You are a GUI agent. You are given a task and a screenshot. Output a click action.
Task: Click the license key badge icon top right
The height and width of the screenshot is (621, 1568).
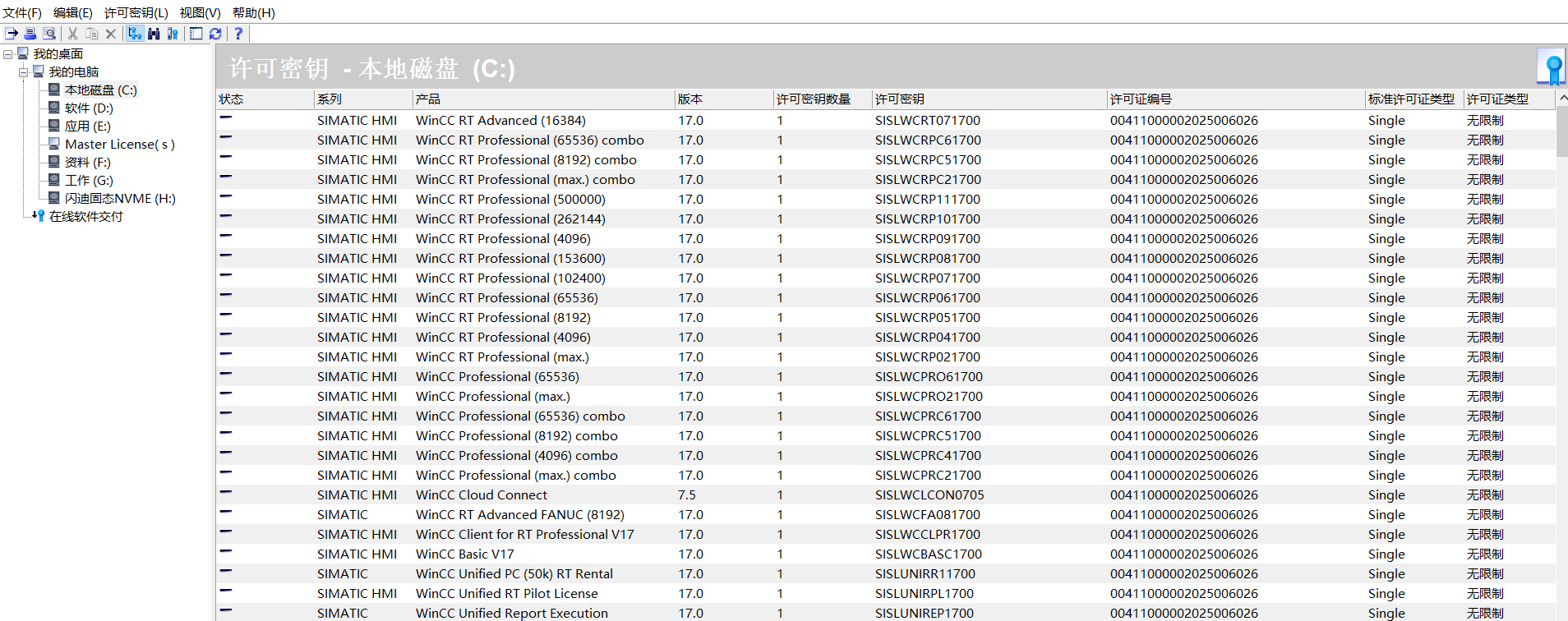coord(1552,67)
